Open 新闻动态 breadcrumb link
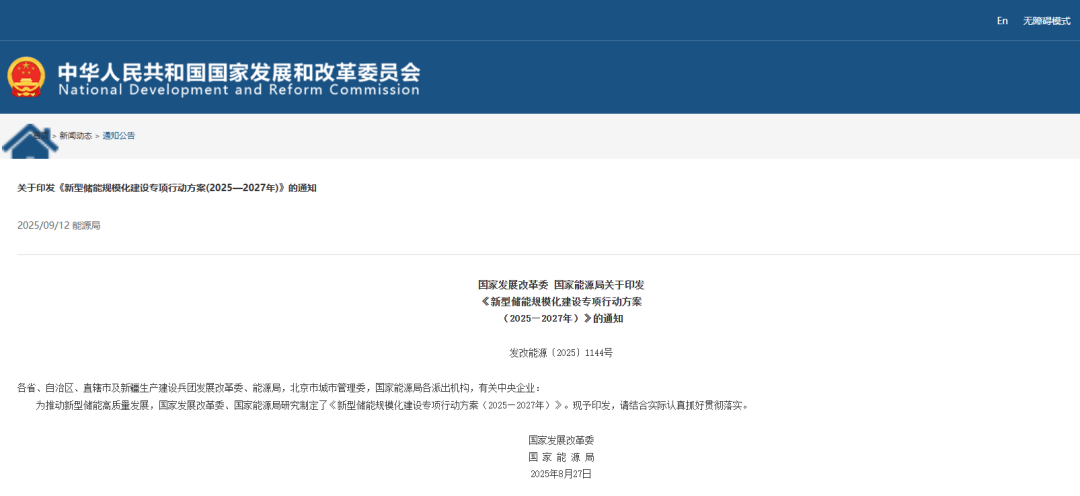 click(75, 136)
